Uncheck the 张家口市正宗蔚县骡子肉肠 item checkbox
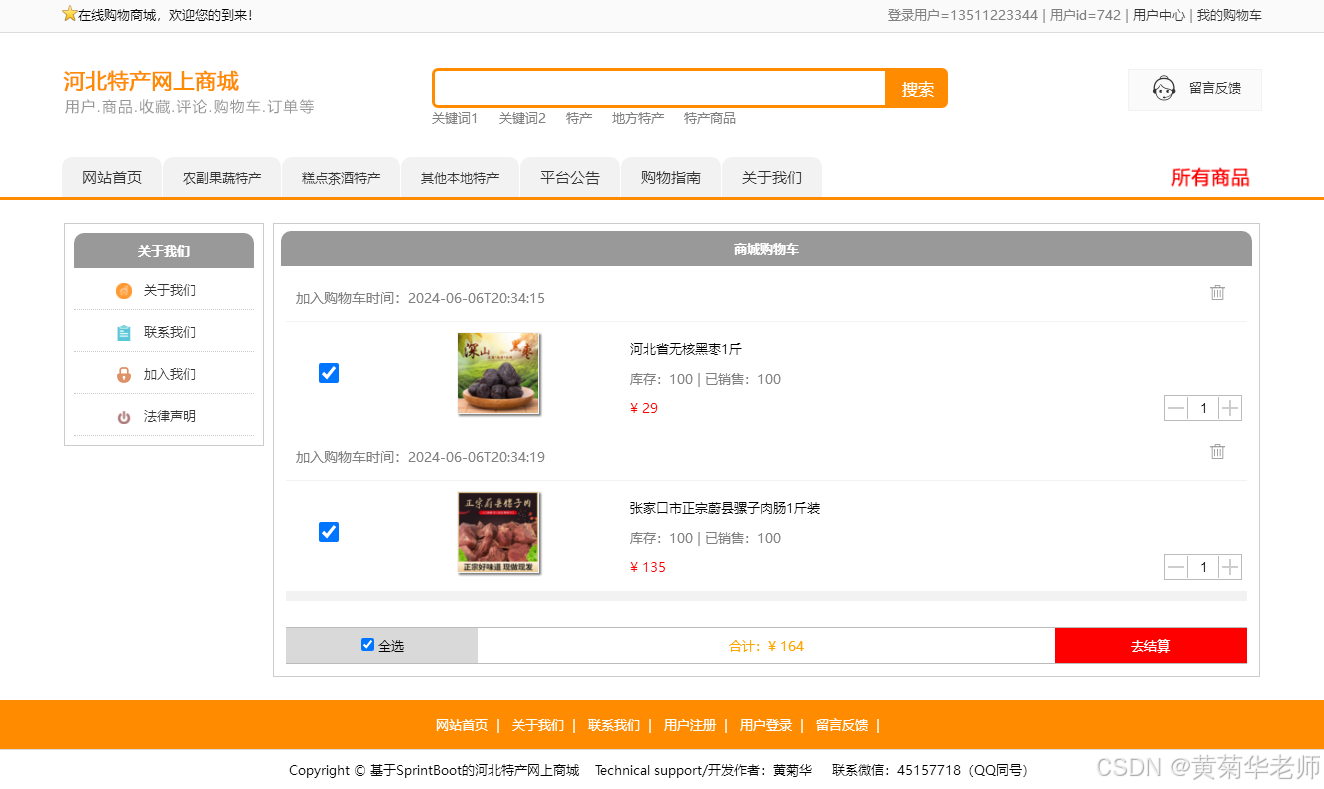This screenshot has height=789, width=1324. [x=329, y=532]
